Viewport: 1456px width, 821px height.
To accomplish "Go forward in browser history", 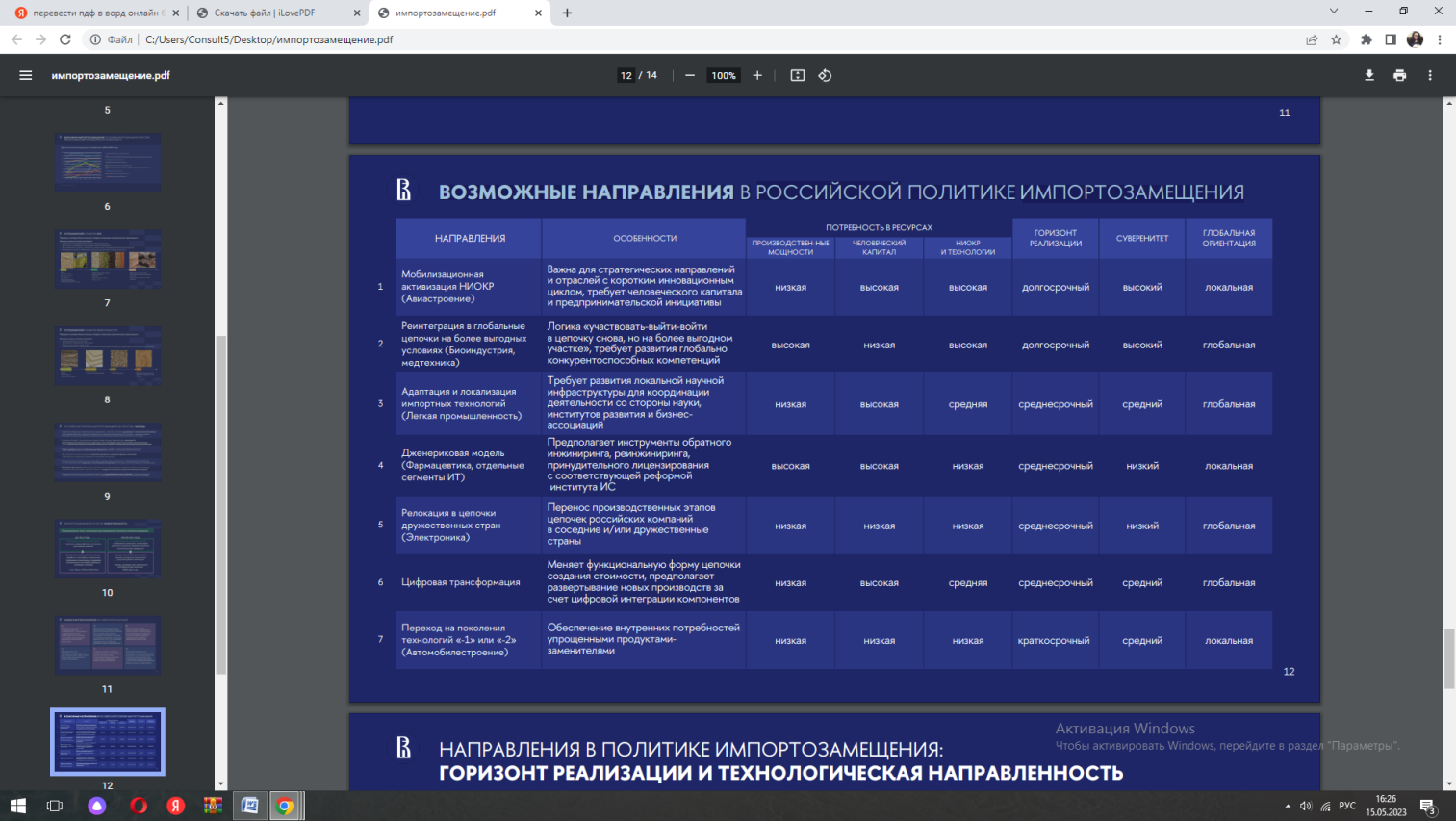I will (40, 39).
